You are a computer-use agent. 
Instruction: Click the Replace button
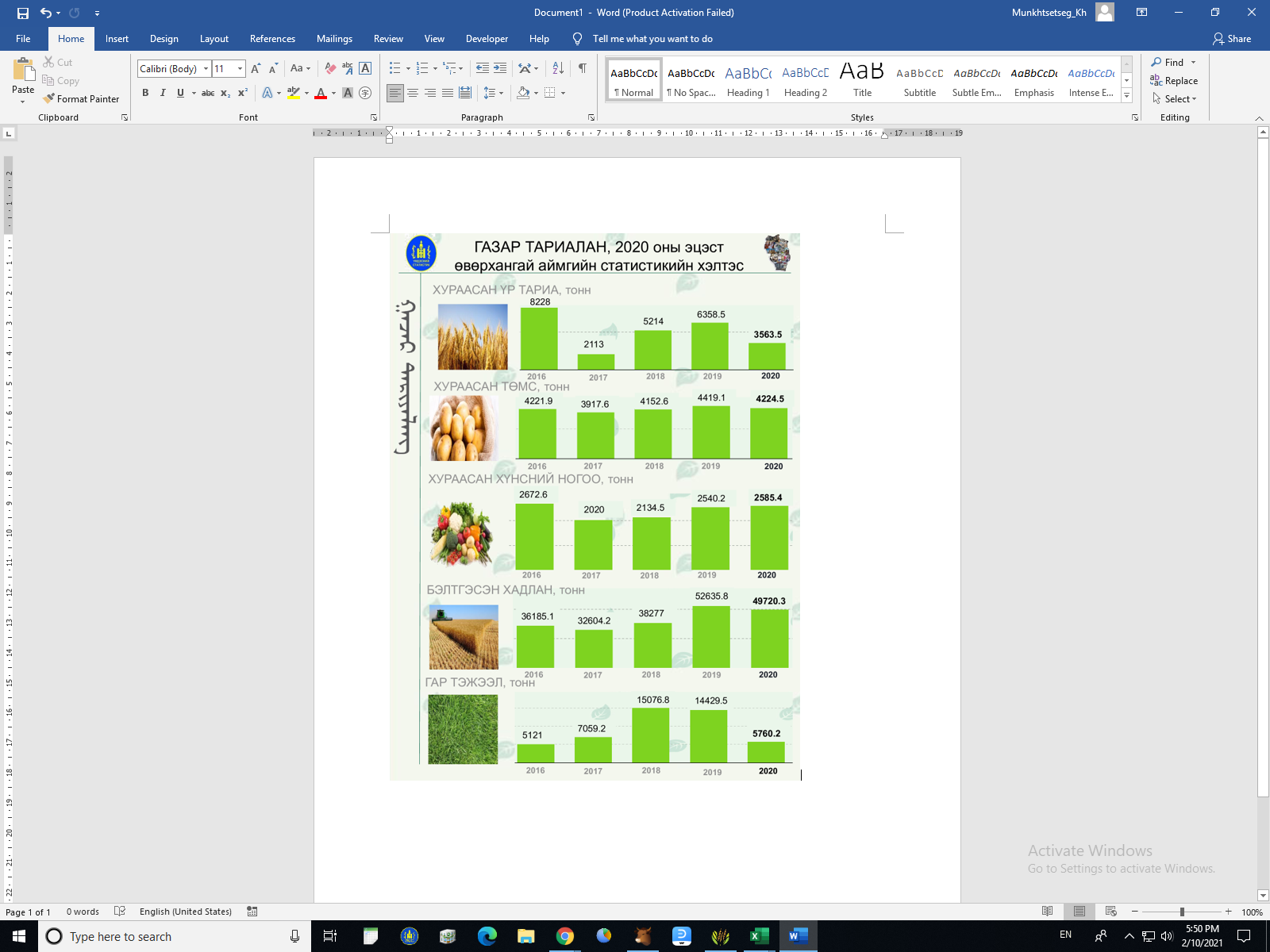click(1174, 81)
